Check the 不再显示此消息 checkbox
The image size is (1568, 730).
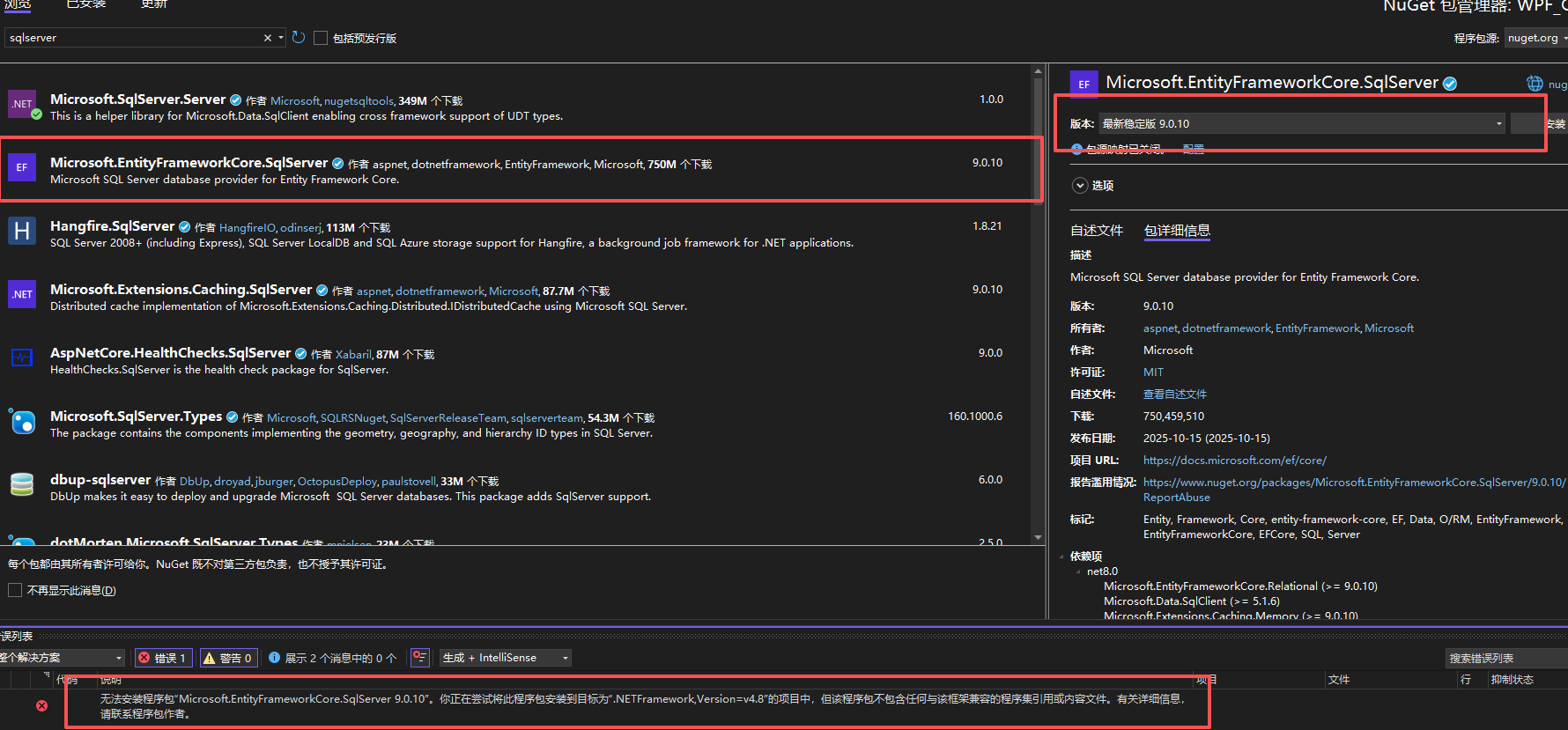(15, 590)
